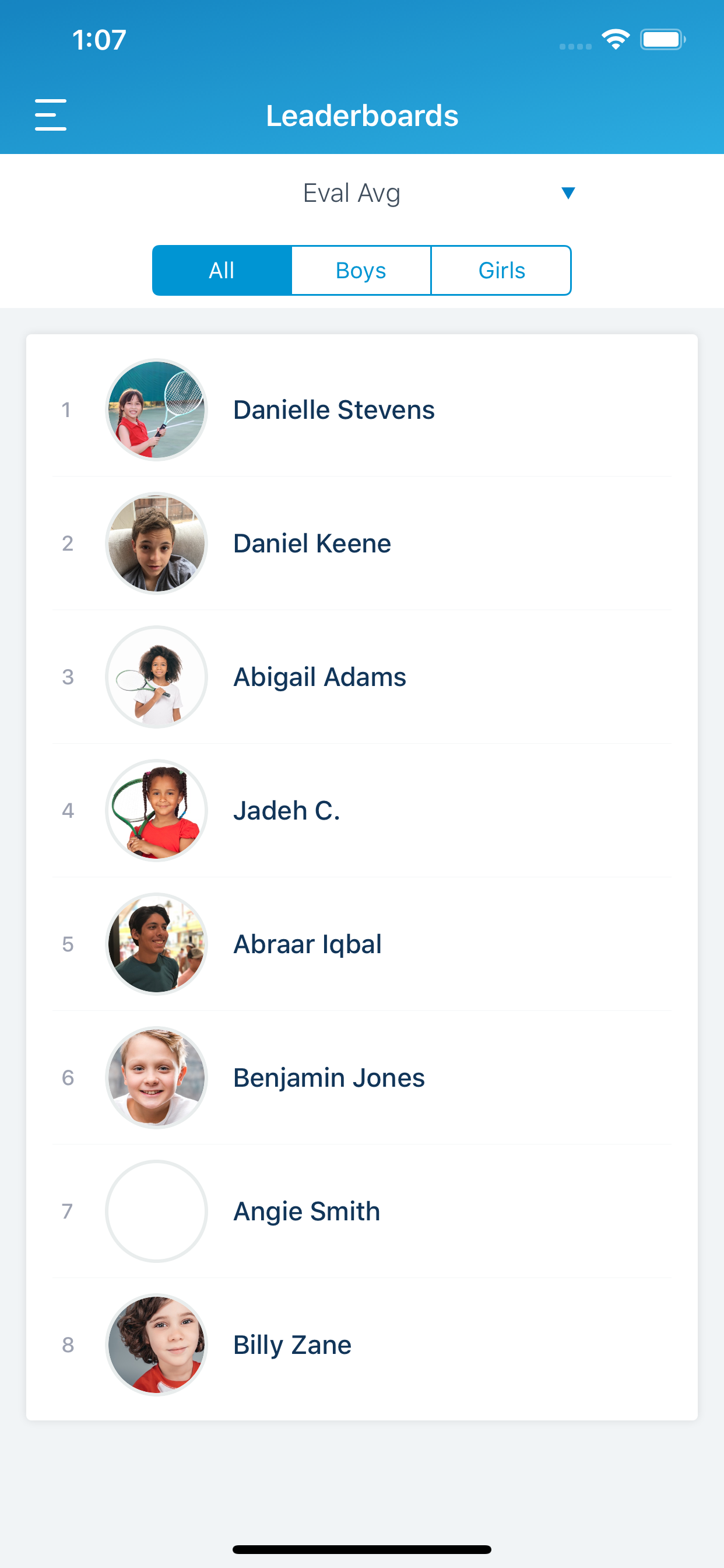Tap Abraar Iqbal's profile photo
Screen dimensions: 724x1568
[156, 944]
